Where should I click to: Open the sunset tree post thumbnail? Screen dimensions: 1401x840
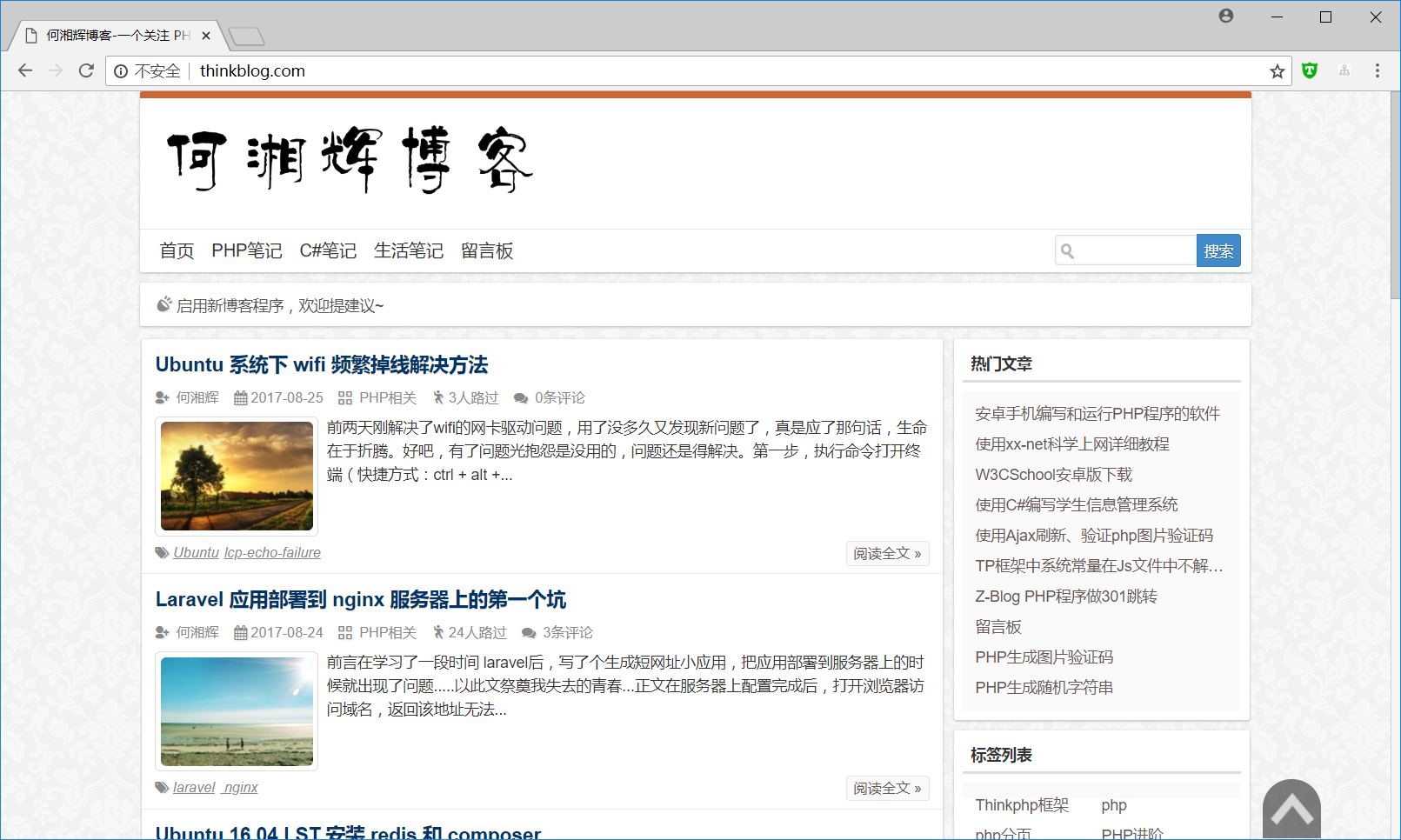(x=237, y=476)
